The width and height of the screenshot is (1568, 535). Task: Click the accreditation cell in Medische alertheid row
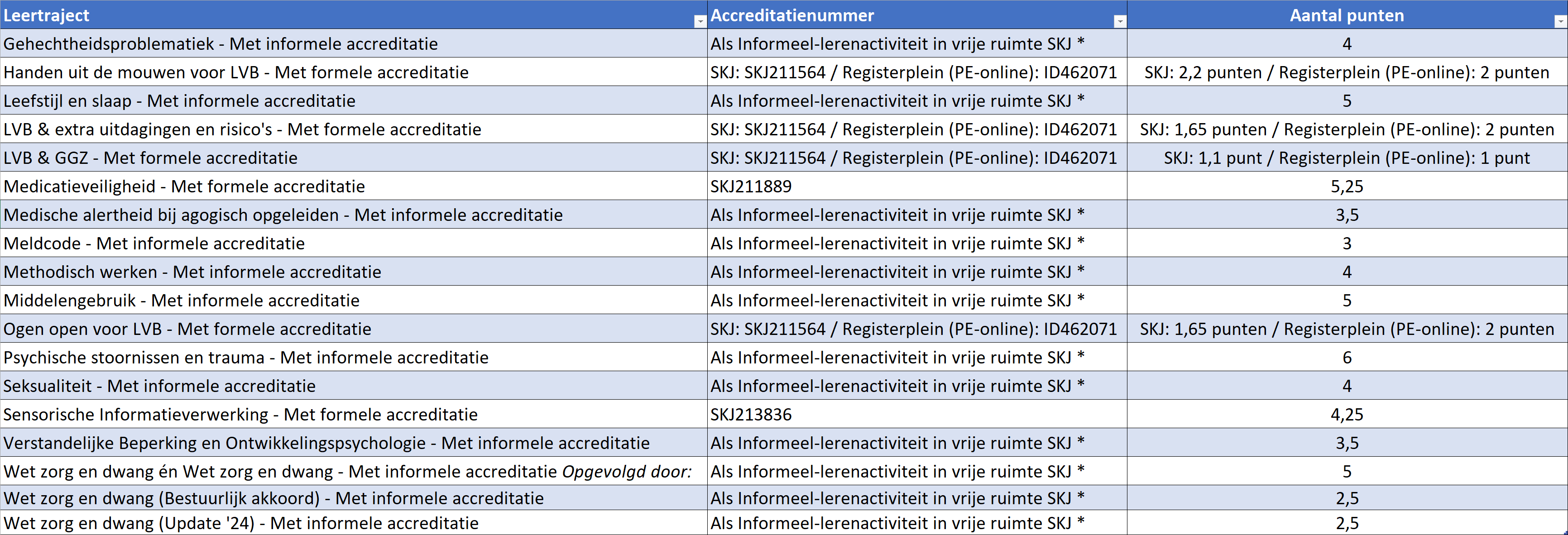click(x=917, y=215)
